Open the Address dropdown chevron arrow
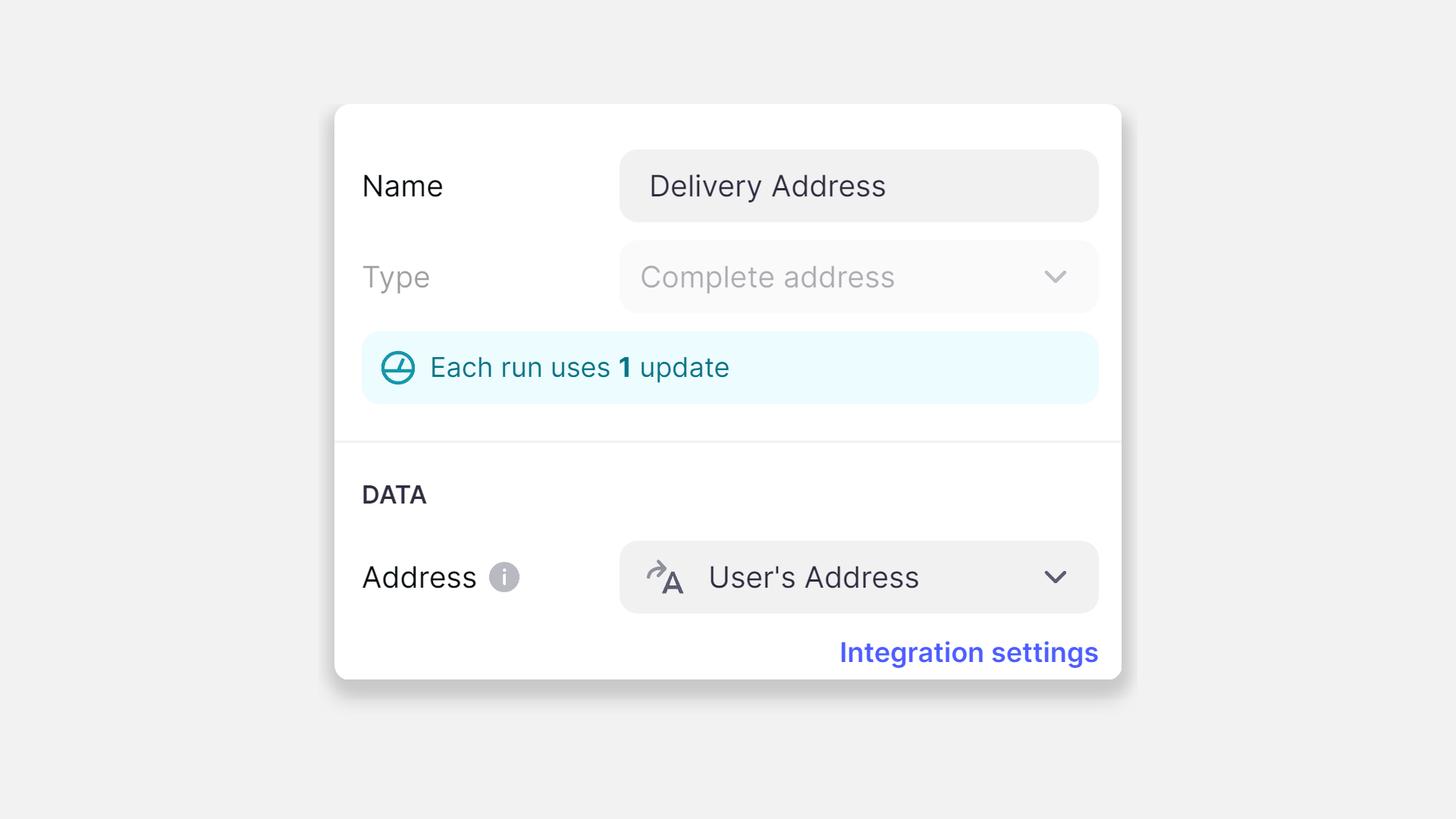 coord(1055,577)
